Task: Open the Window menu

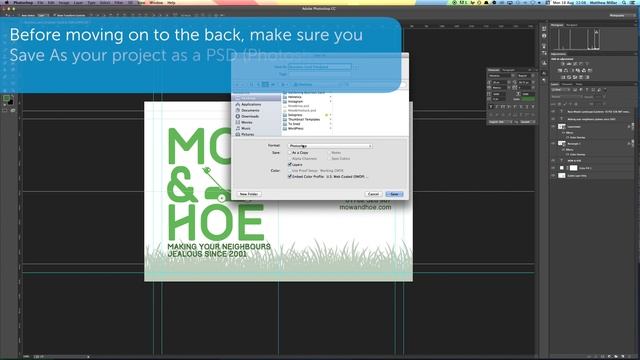Action: coord(156,2)
